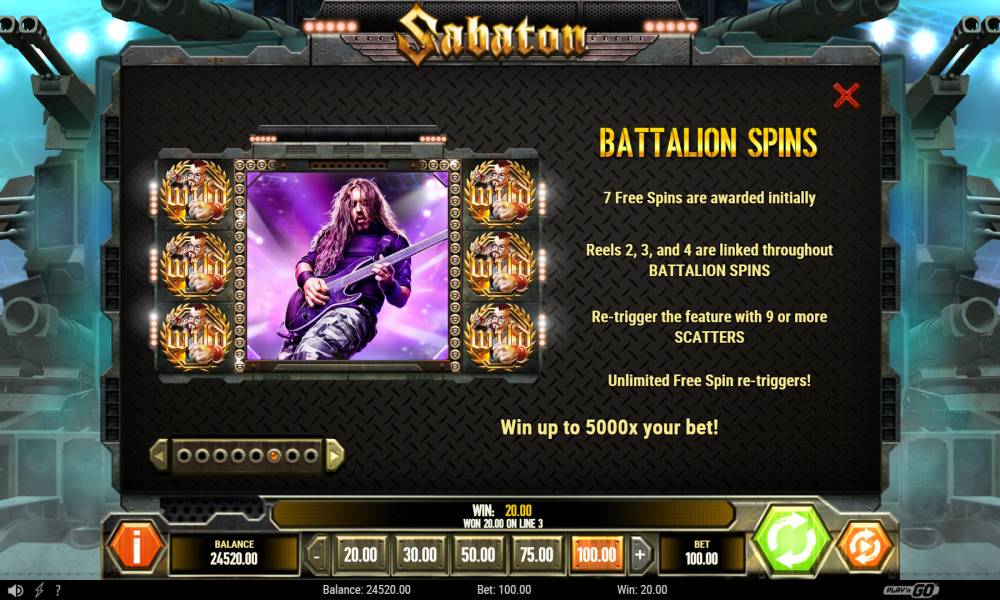Open the question mark help icon

pyautogui.click(x=57, y=590)
